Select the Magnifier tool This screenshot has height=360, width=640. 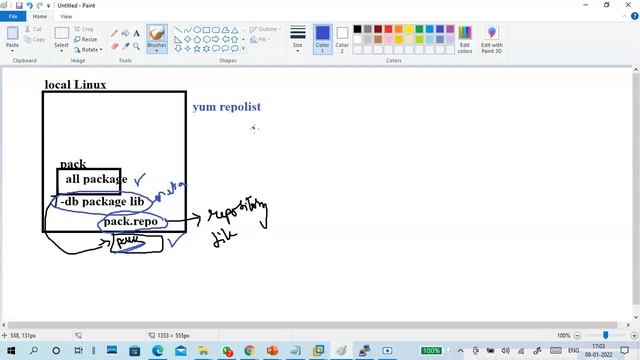click(x=136, y=47)
